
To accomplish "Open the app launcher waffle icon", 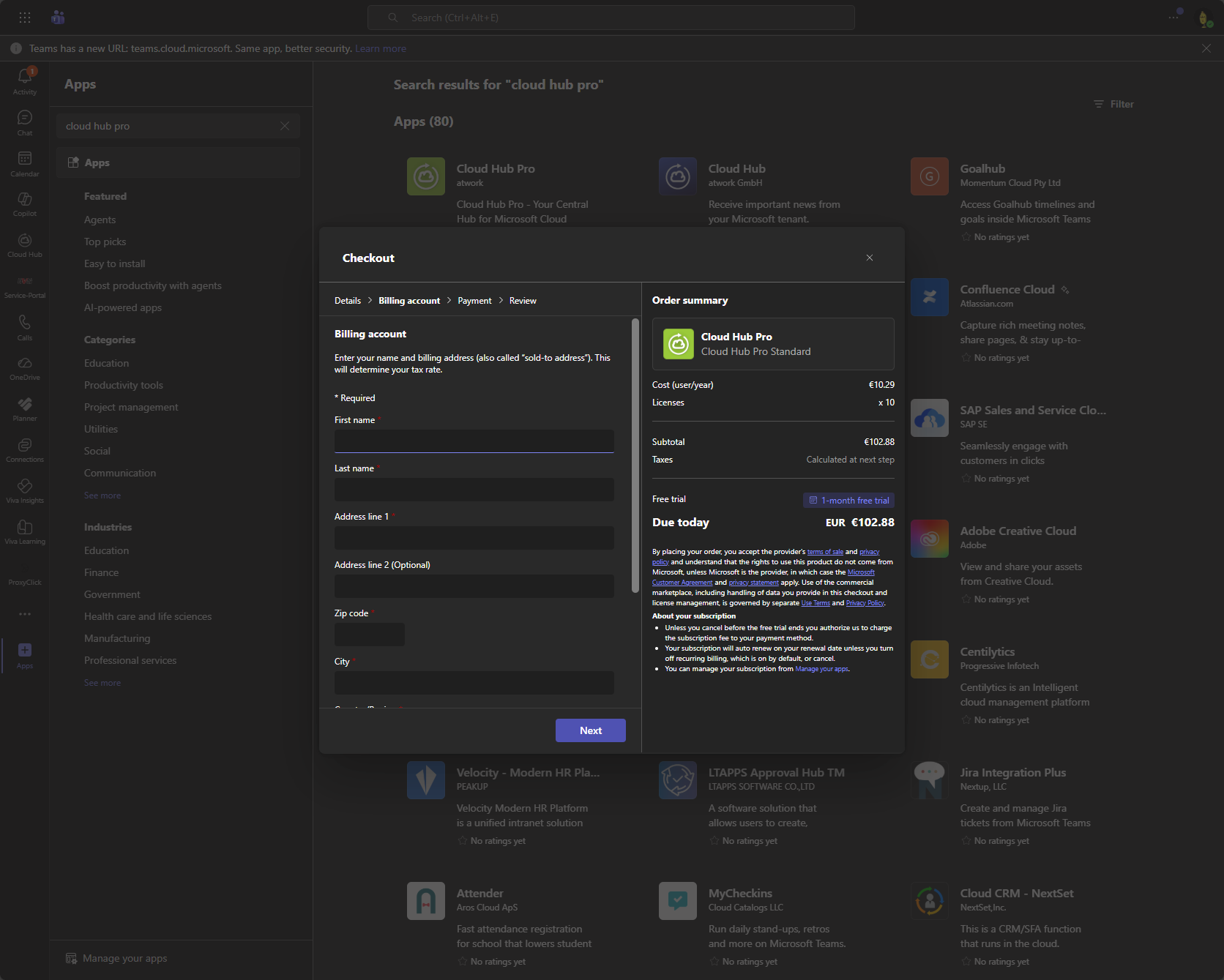I will tap(24, 18).
